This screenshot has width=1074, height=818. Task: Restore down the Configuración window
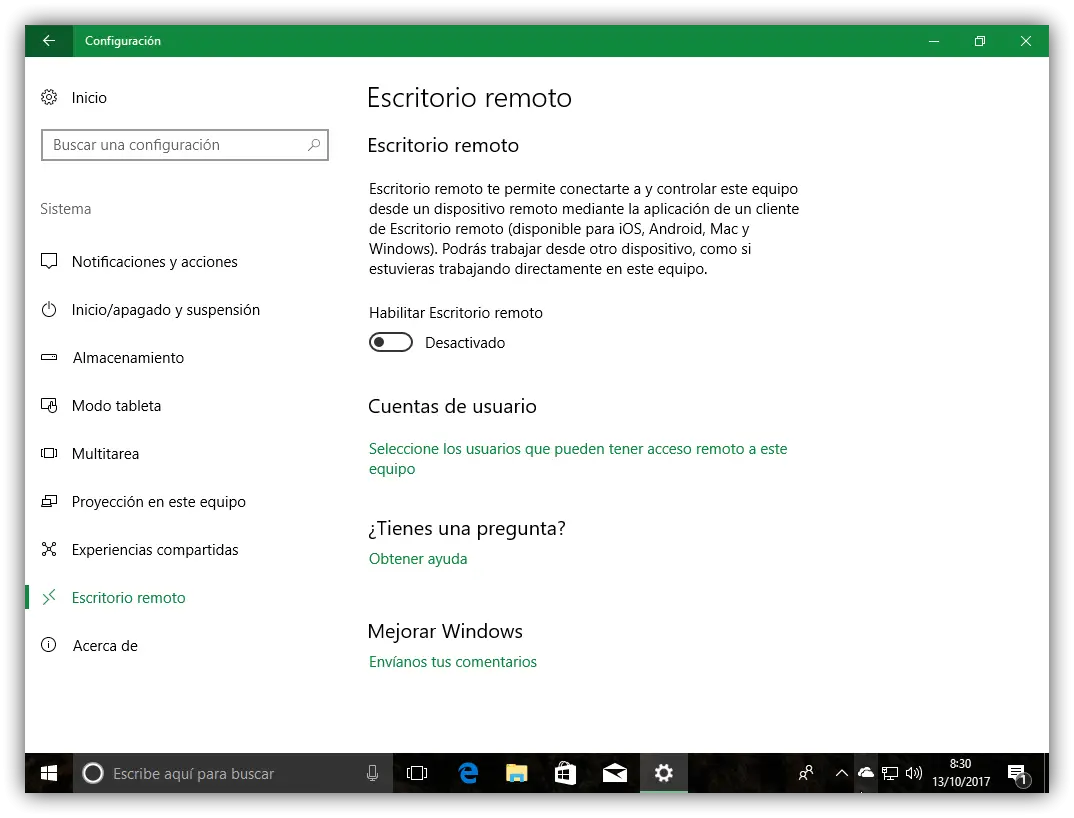click(979, 41)
